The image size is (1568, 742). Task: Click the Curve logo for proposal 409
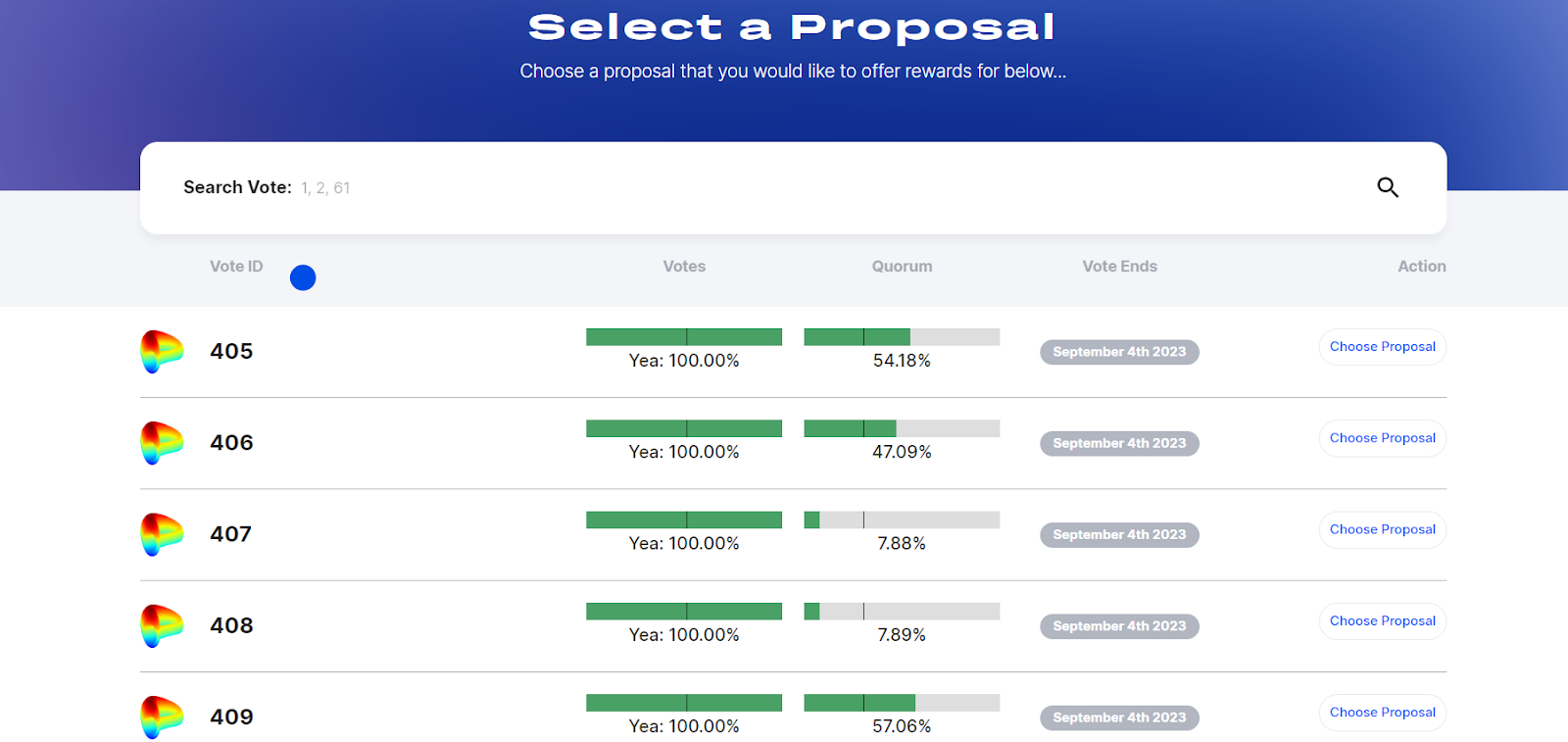click(x=162, y=717)
